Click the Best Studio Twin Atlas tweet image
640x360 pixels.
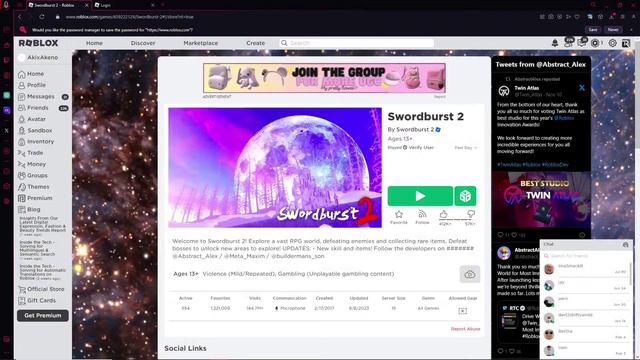[541, 200]
